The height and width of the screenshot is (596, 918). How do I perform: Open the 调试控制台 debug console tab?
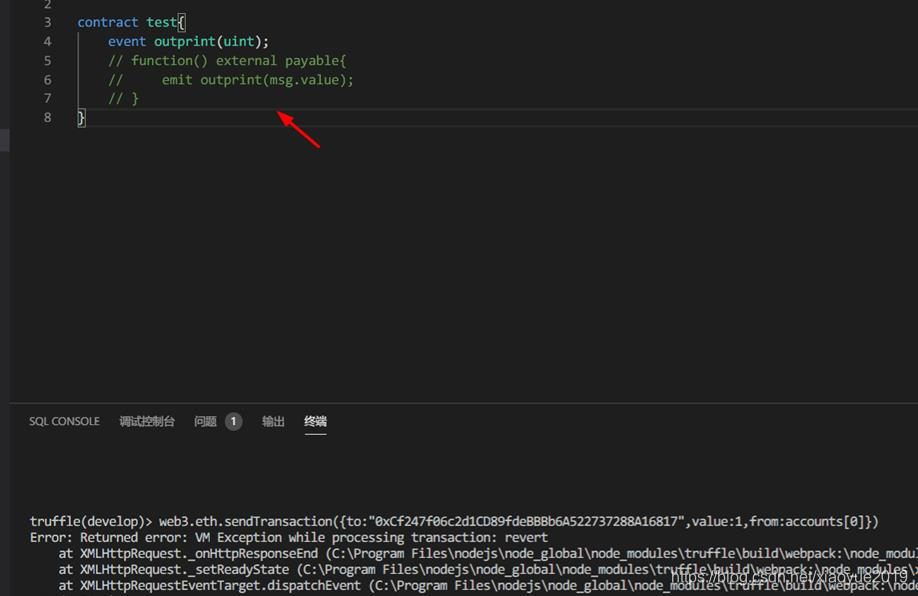point(147,422)
